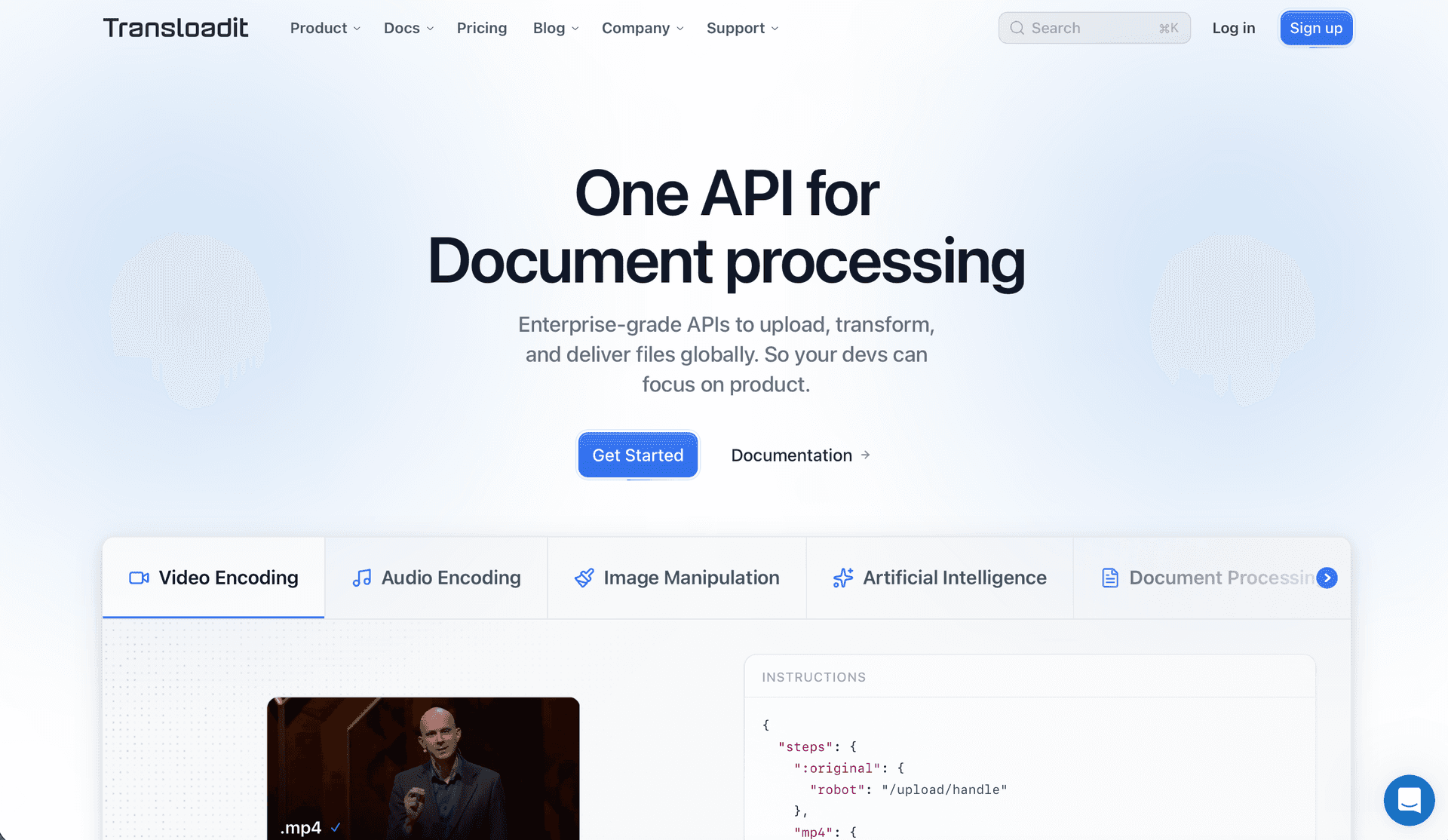Viewport: 1448px width, 840px height.
Task: Click the magnifier icon in search
Action: pyautogui.click(x=1017, y=28)
